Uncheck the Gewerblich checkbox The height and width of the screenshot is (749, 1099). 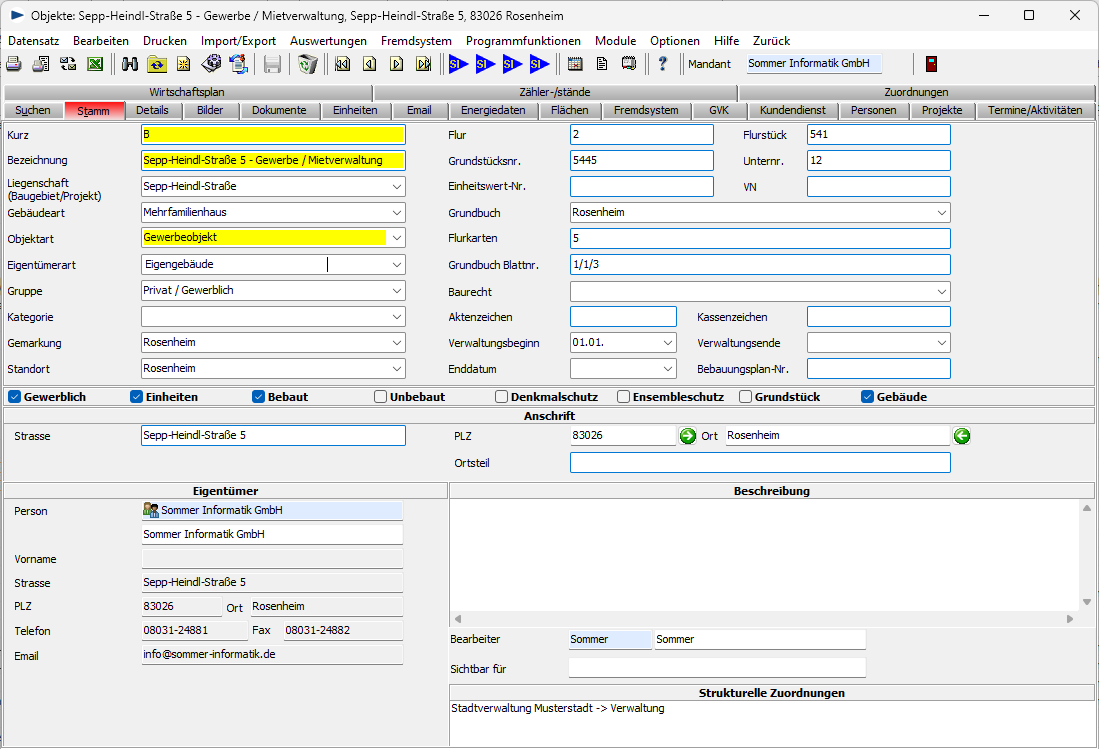point(15,397)
